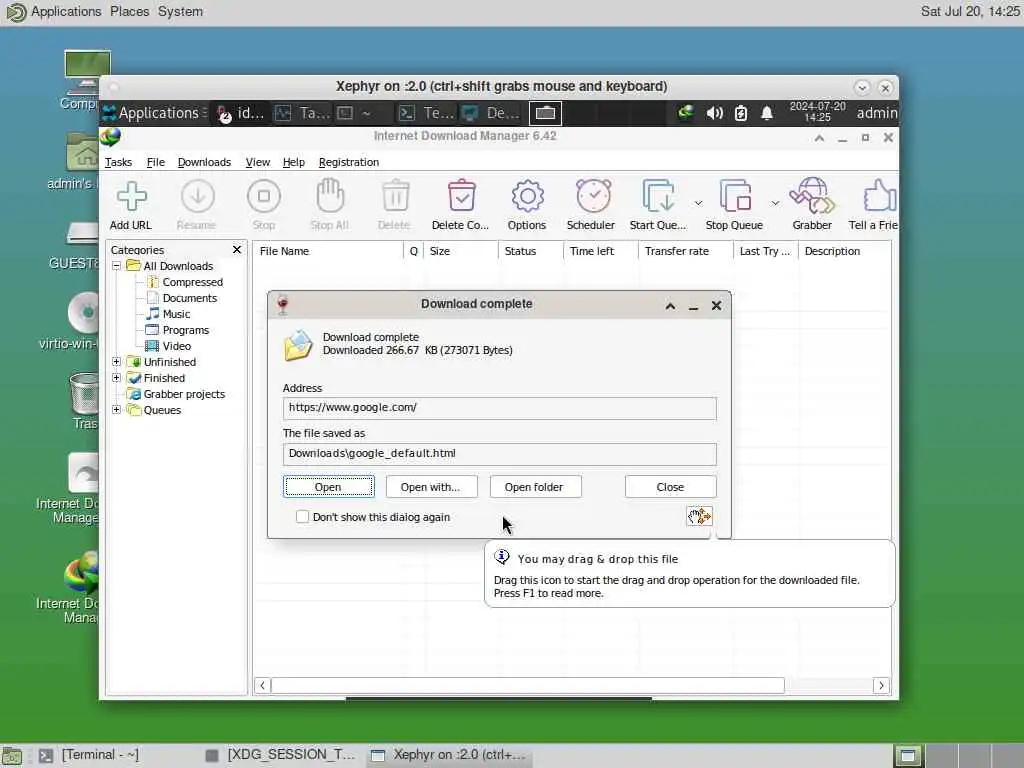Screen dimensions: 1024x768
Task: Open Options gear in IDM toolbar
Action: [528, 196]
